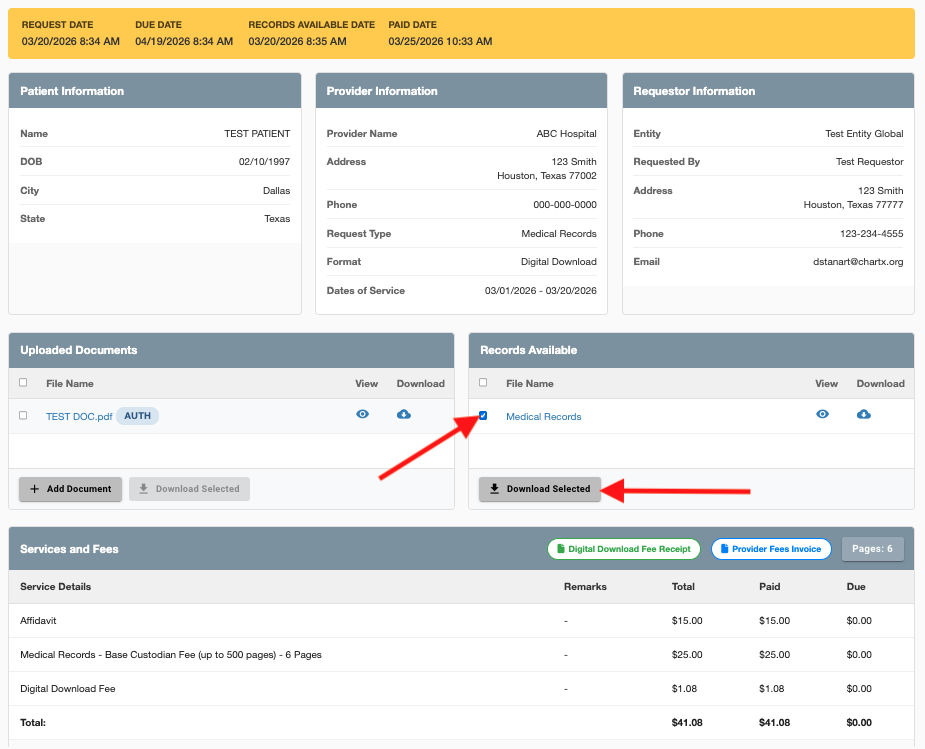Click the paid date 03/25/2026 10:33 AM
The height and width of the screenshot is (749, 925).
[x=440, y=41]
